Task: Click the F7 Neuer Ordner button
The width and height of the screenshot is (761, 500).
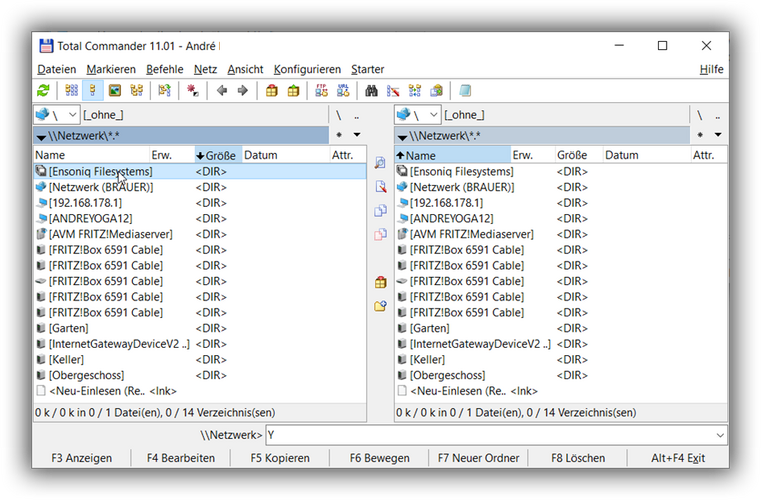Action: [479, 458]
